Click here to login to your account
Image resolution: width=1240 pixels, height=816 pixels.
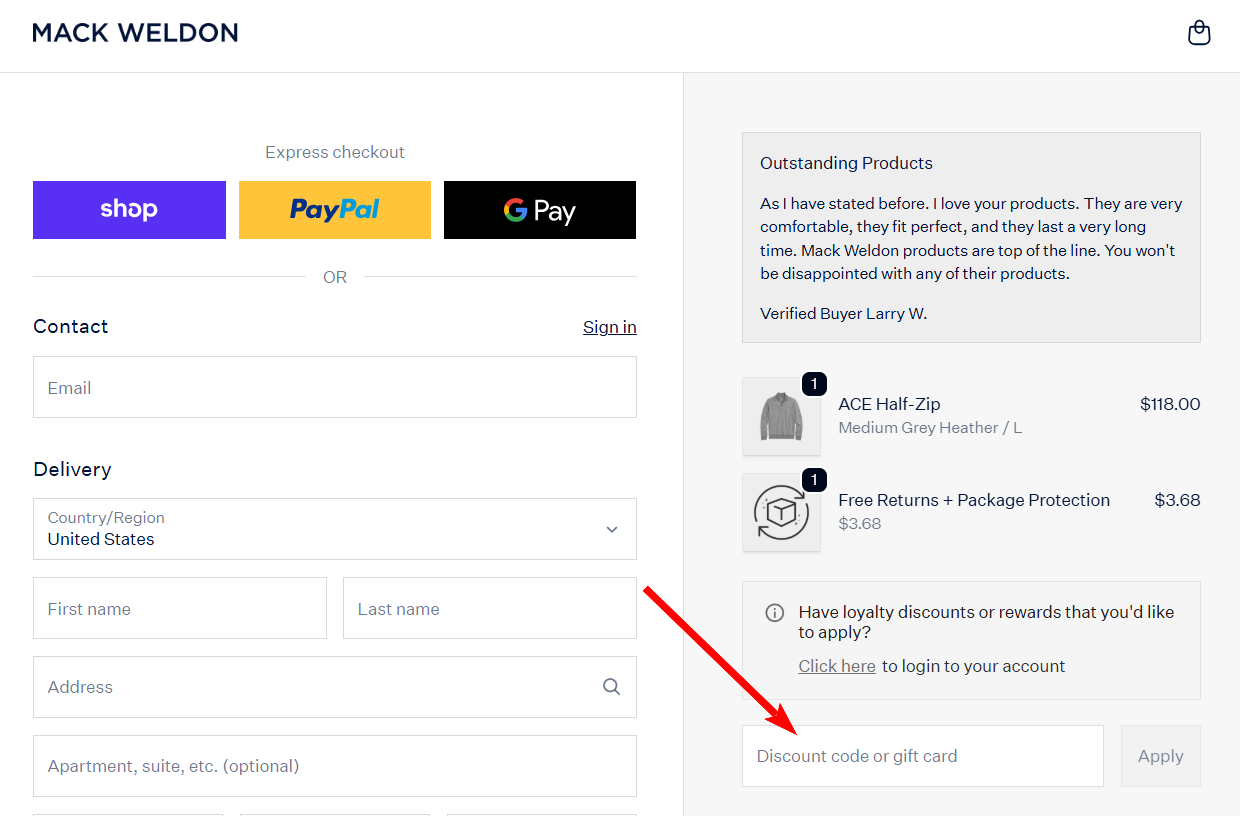click(x=837, y=665)
